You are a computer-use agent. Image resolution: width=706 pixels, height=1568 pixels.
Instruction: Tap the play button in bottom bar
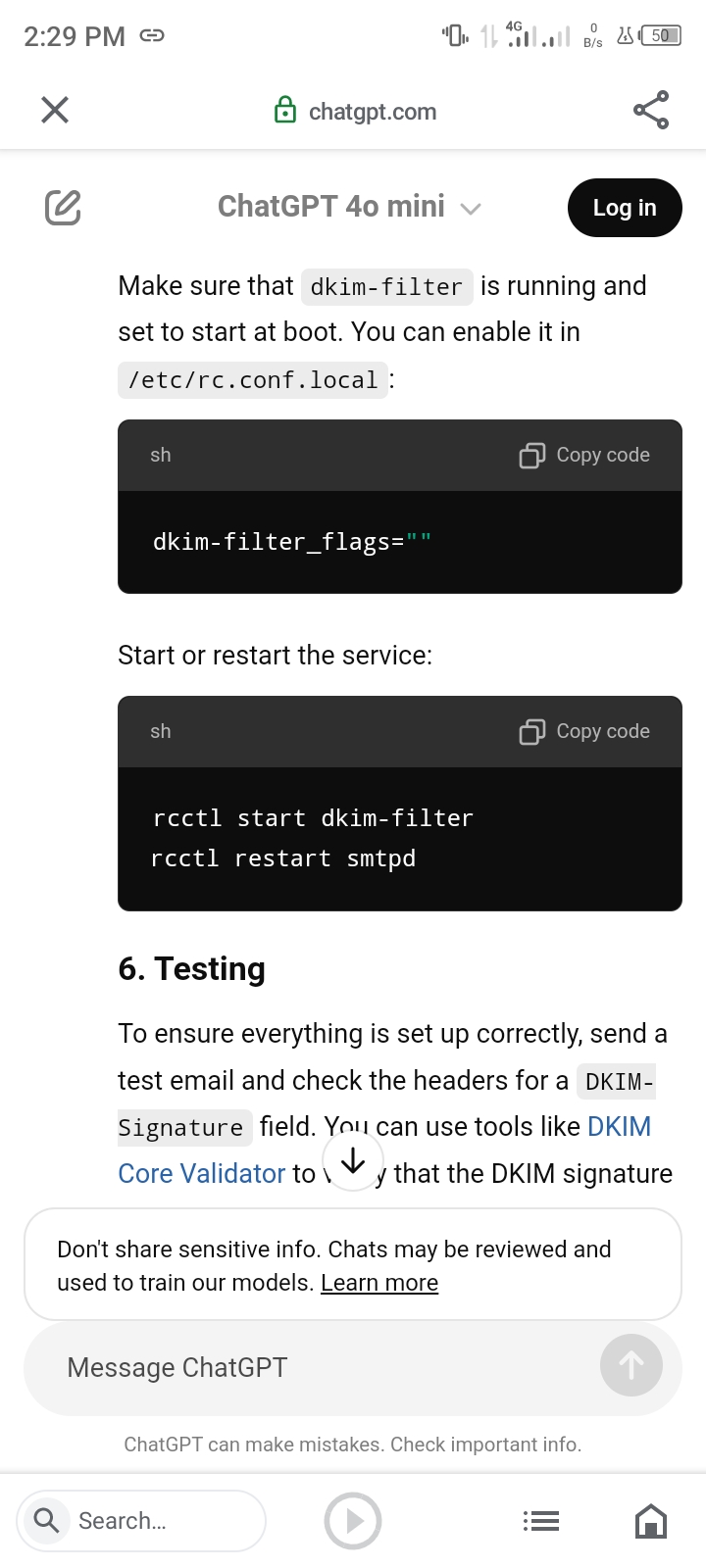[353, 1521]
